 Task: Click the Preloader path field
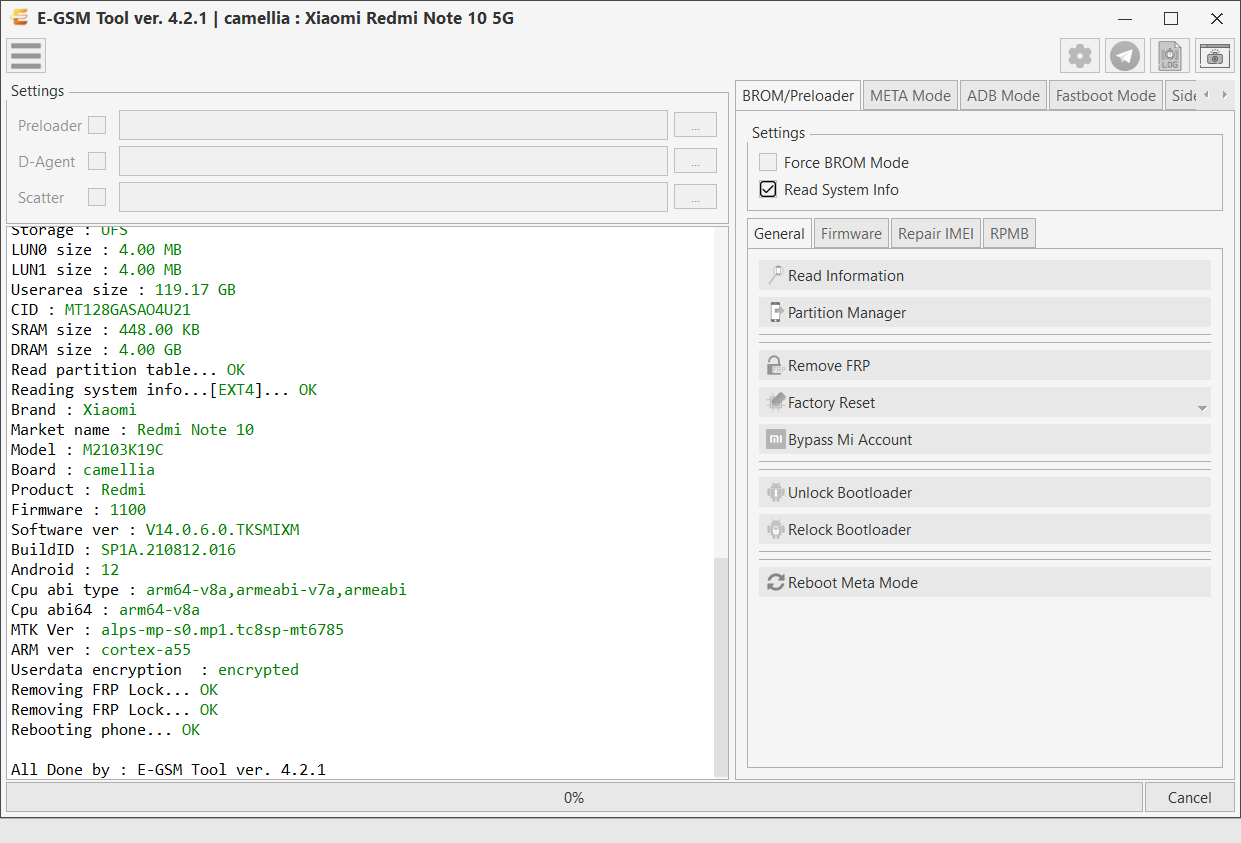[x=393, y=125]
